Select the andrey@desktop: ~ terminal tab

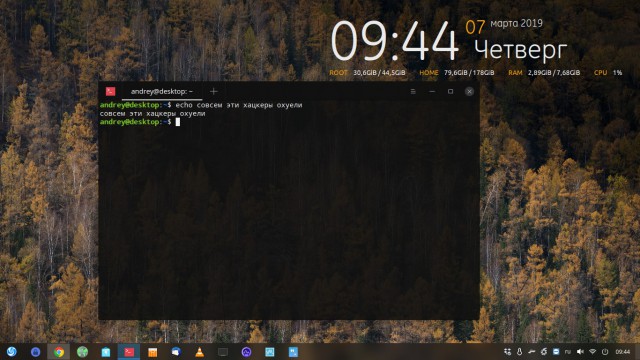pyautogui.click(x=162, y=91)
